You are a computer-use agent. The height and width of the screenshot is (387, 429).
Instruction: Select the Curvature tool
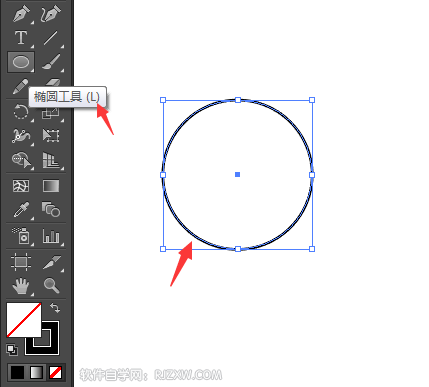tap(51, 14)
